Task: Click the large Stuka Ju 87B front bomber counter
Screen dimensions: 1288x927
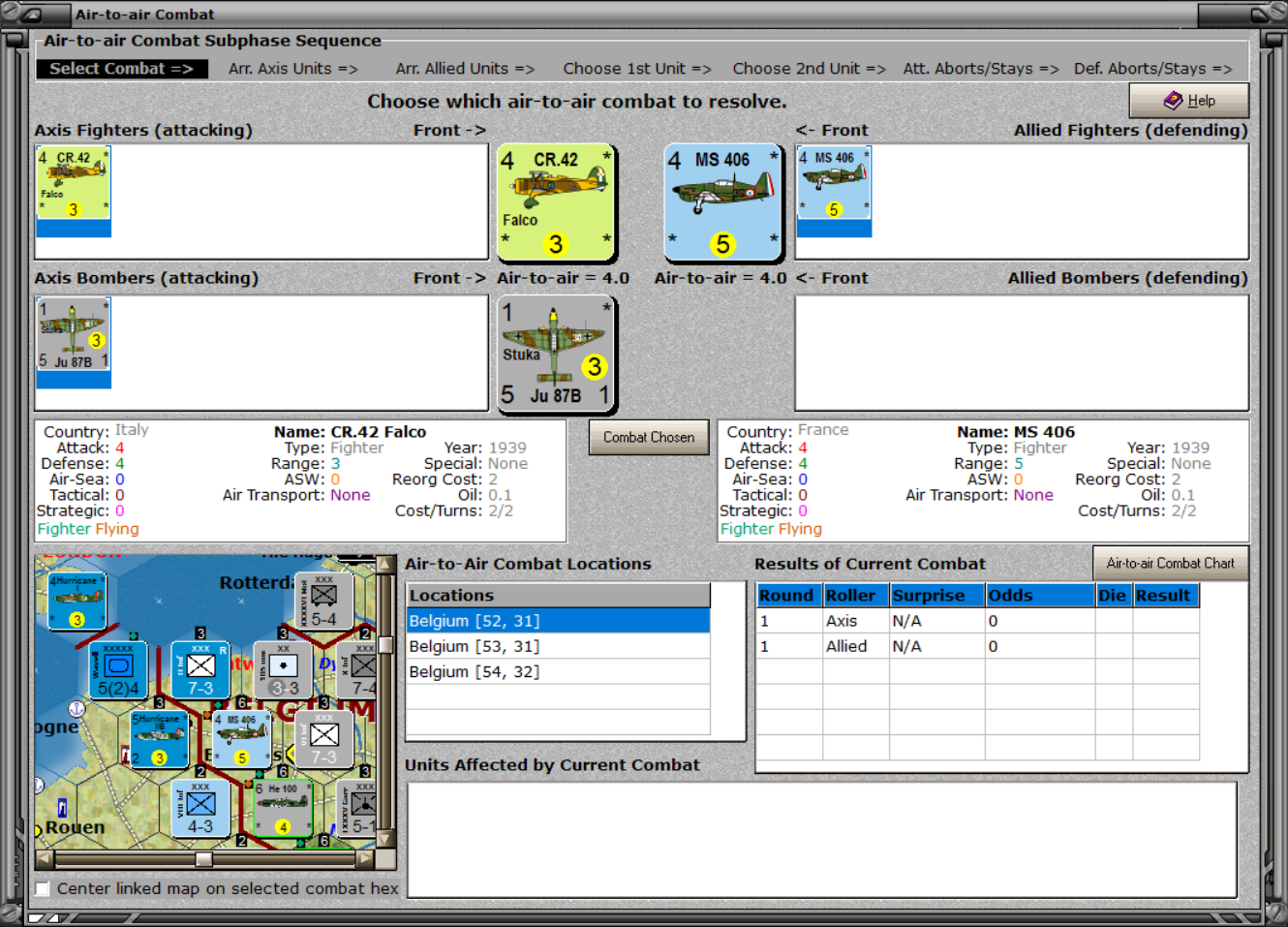Action: point(557,354)
